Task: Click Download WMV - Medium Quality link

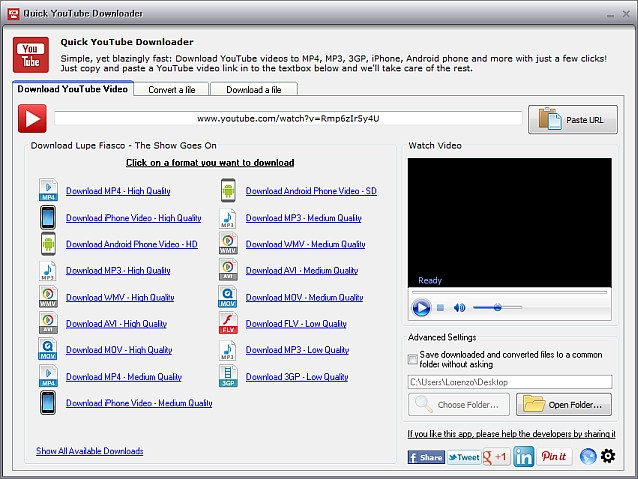Action: pos(305,244)
